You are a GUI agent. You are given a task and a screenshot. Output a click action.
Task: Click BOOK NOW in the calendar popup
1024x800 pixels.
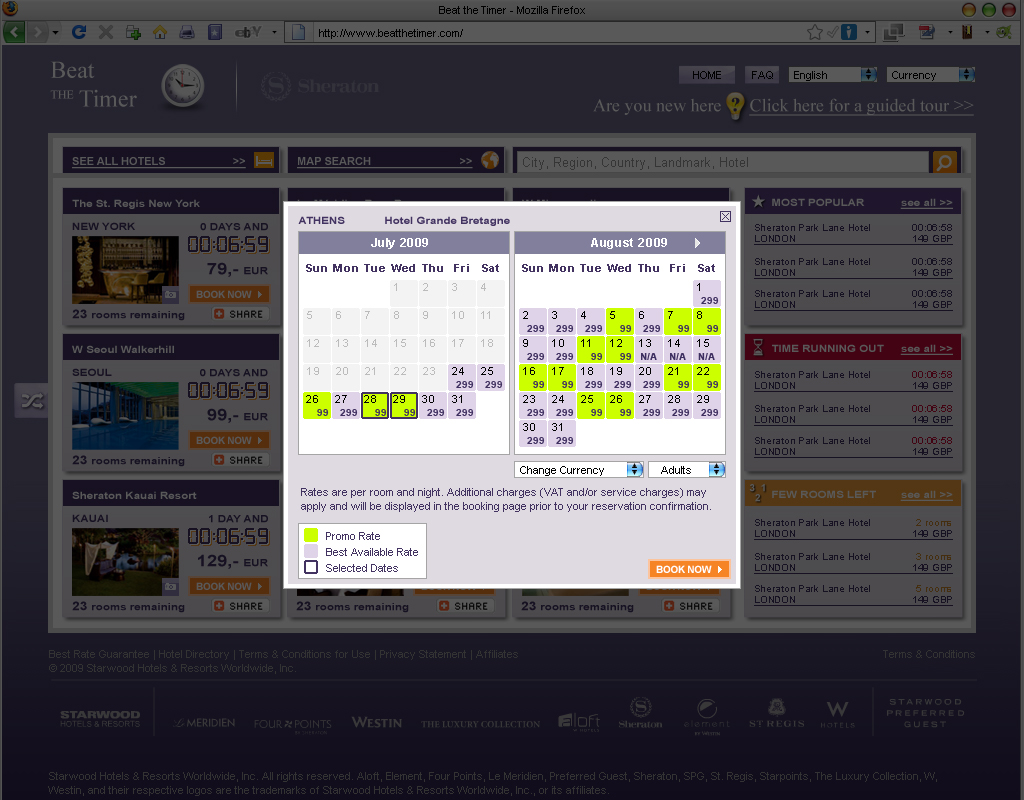[689, 569]
